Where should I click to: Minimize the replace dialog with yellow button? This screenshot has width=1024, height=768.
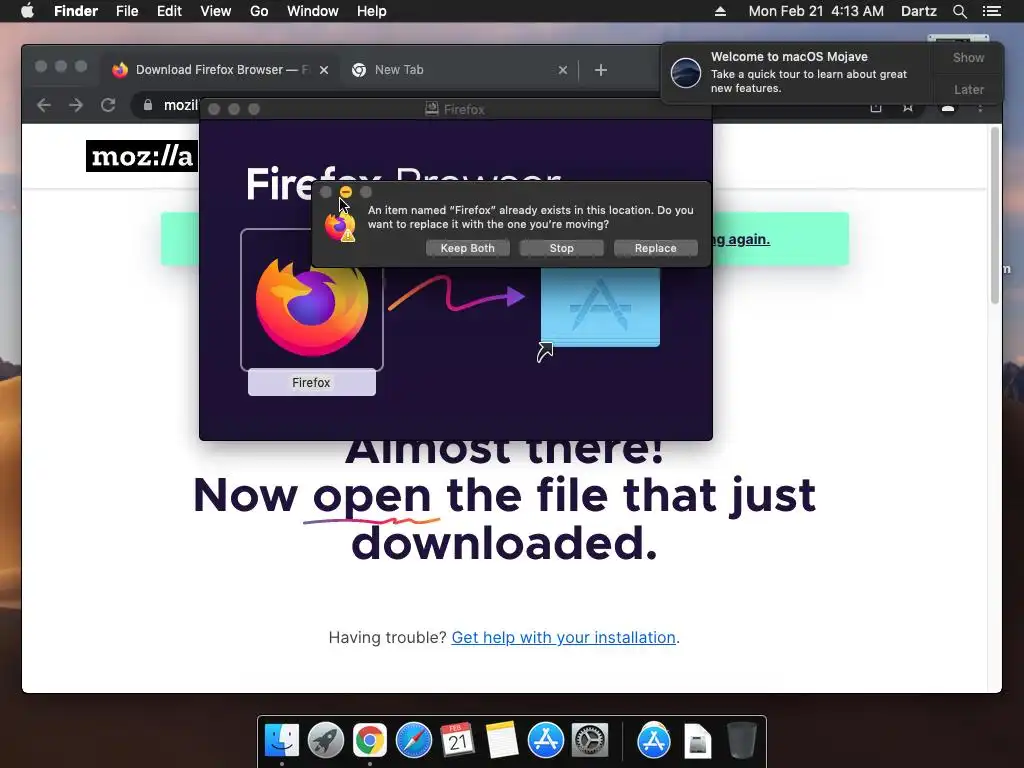point(346,191)
